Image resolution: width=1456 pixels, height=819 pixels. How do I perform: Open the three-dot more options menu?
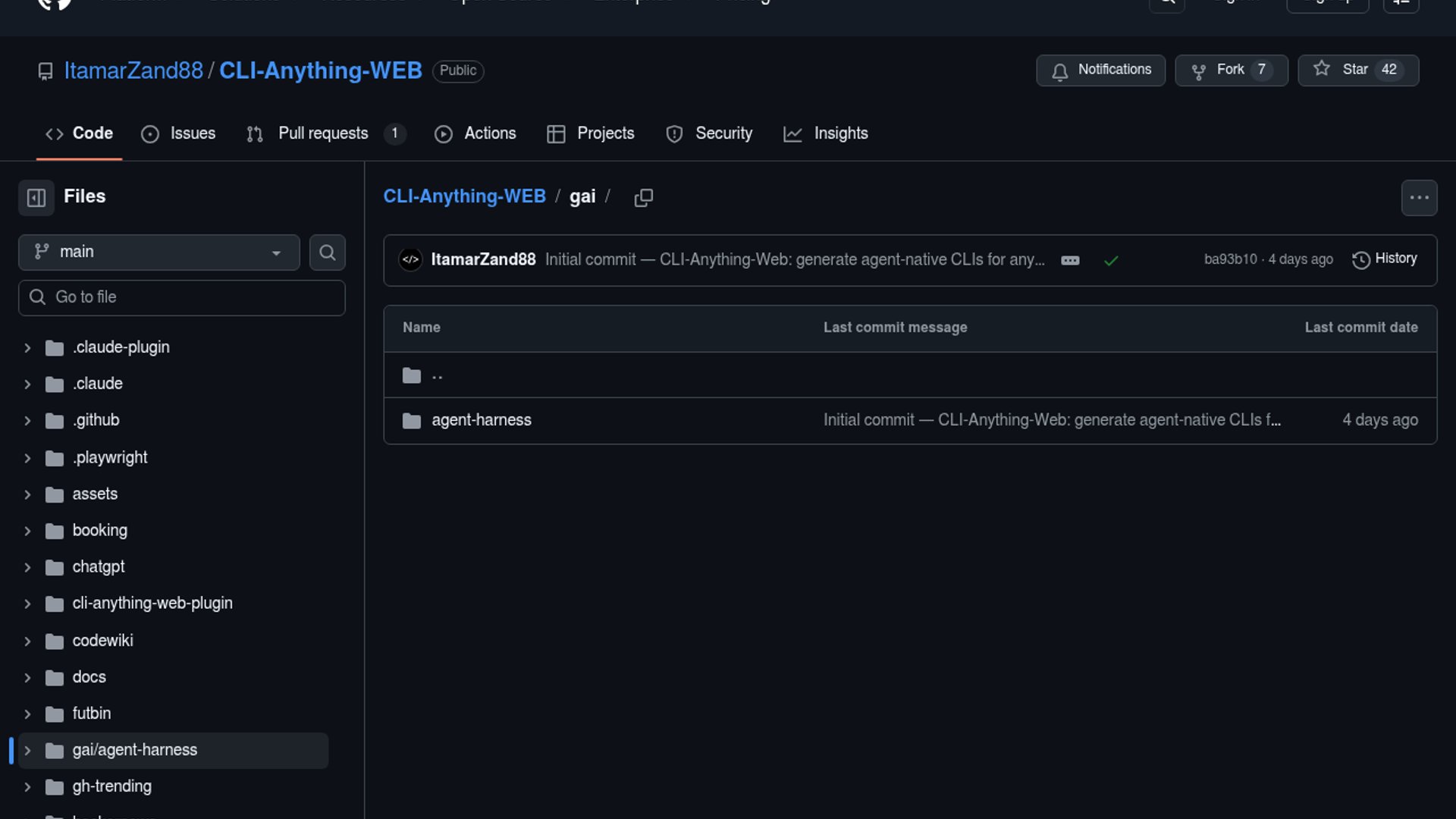coord(1419,198)
